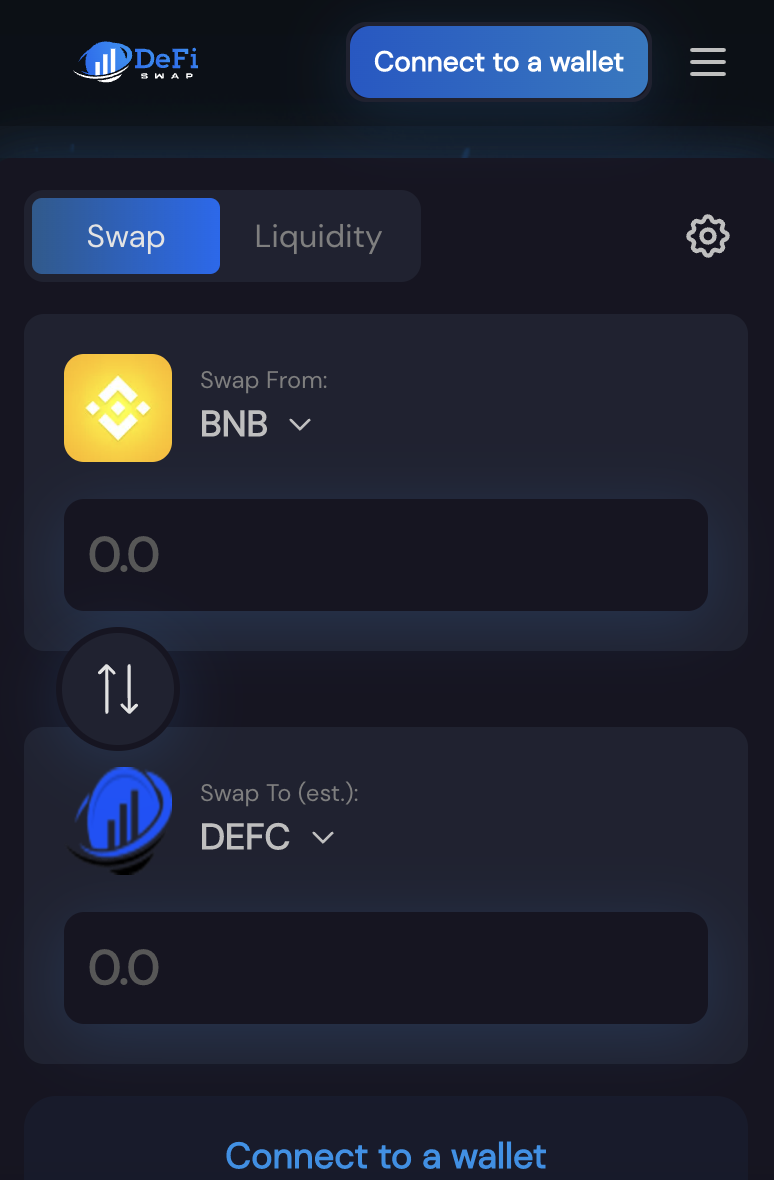Click the DeFi Swap bar-chart logo icon
Image resolution: width=774 pixels, height=1180 pixels.
pyautogui.click(x=102, y=62)
